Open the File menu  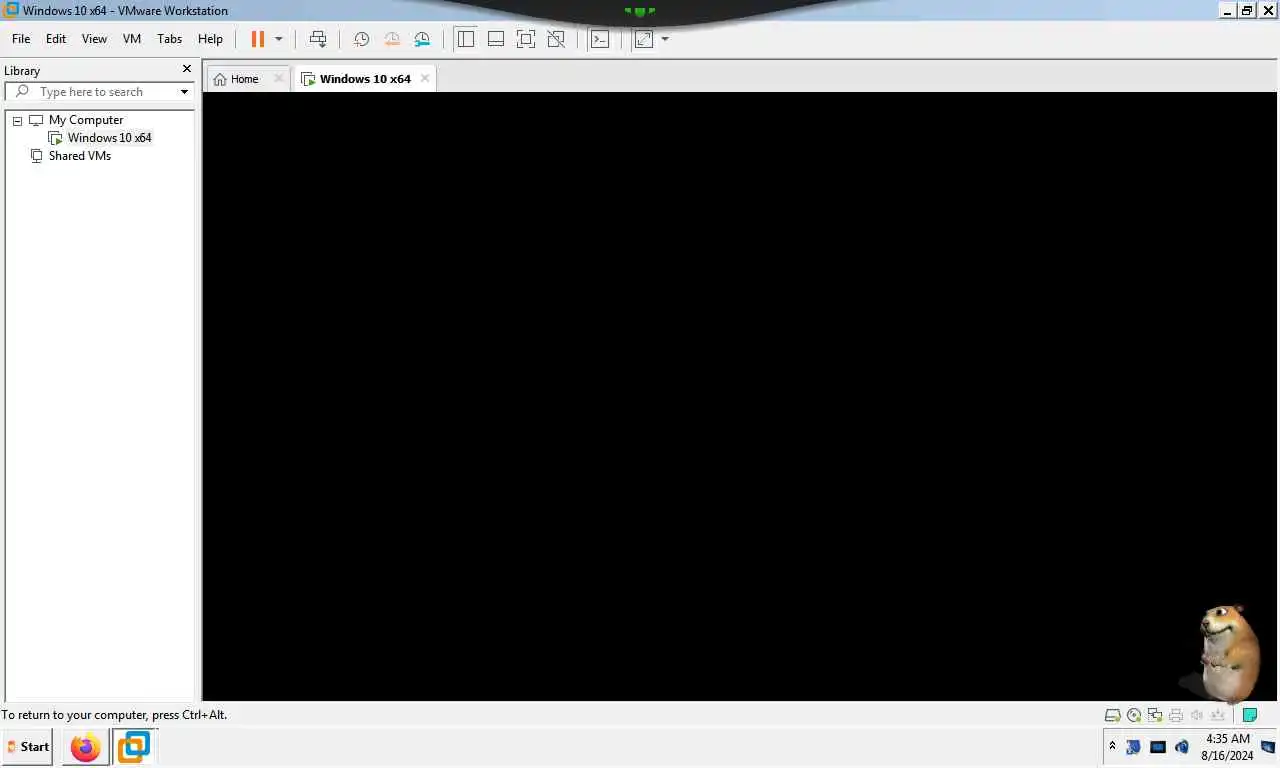[x=21, y=39]
